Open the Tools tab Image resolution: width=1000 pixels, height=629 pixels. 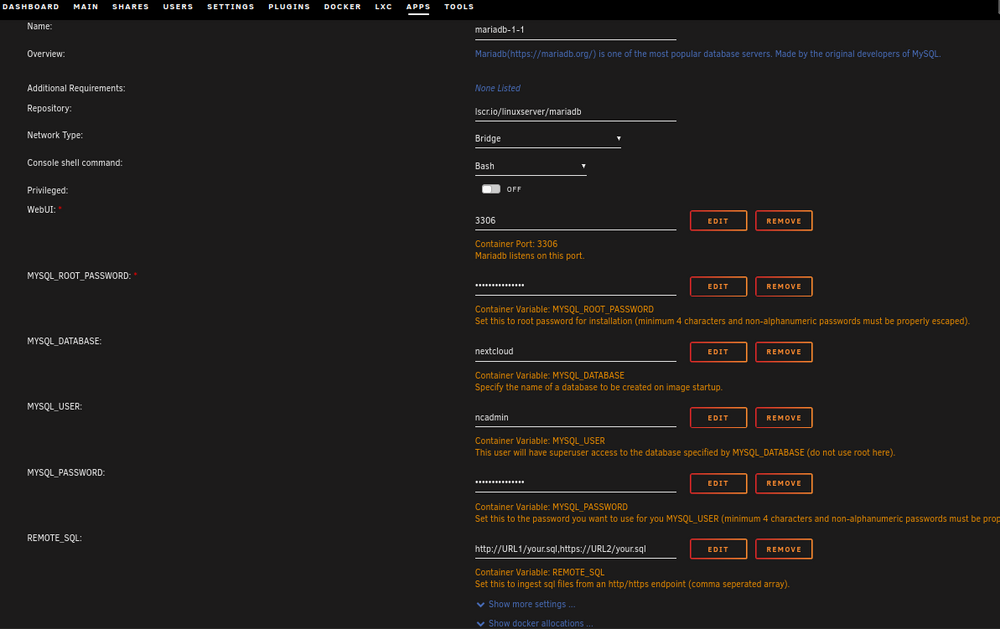coord(459,6)
